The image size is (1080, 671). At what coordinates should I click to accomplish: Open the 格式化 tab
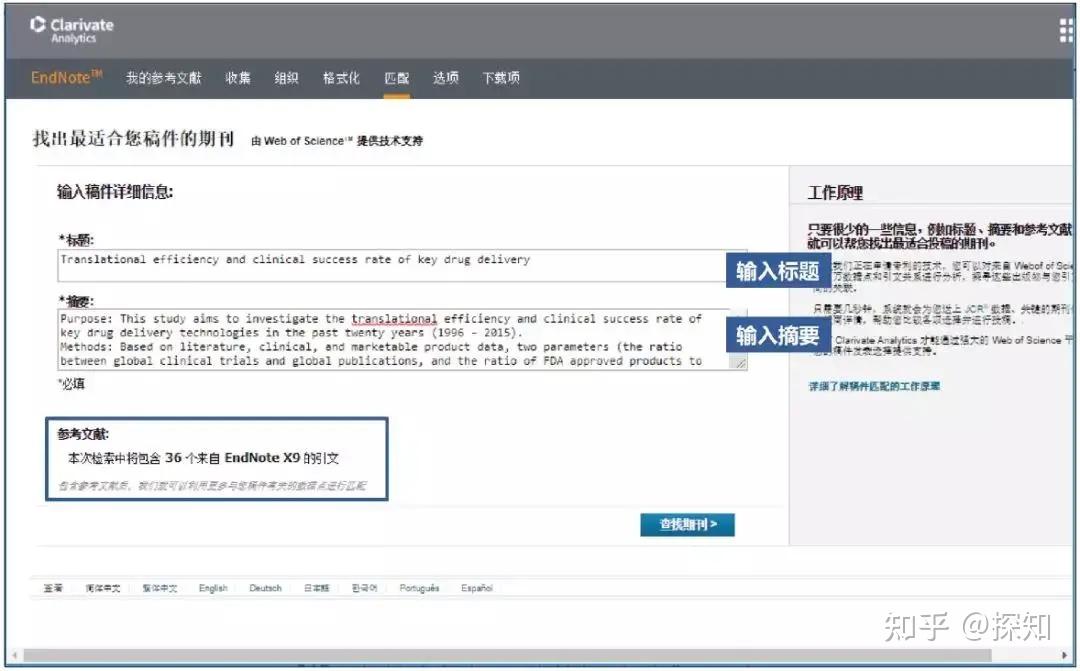(x=341, y=78)
